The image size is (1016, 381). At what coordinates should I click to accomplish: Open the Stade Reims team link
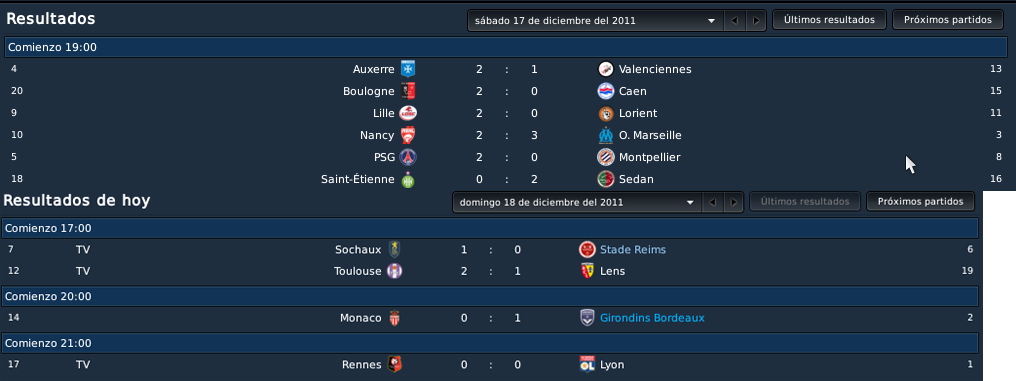[632, 249]
